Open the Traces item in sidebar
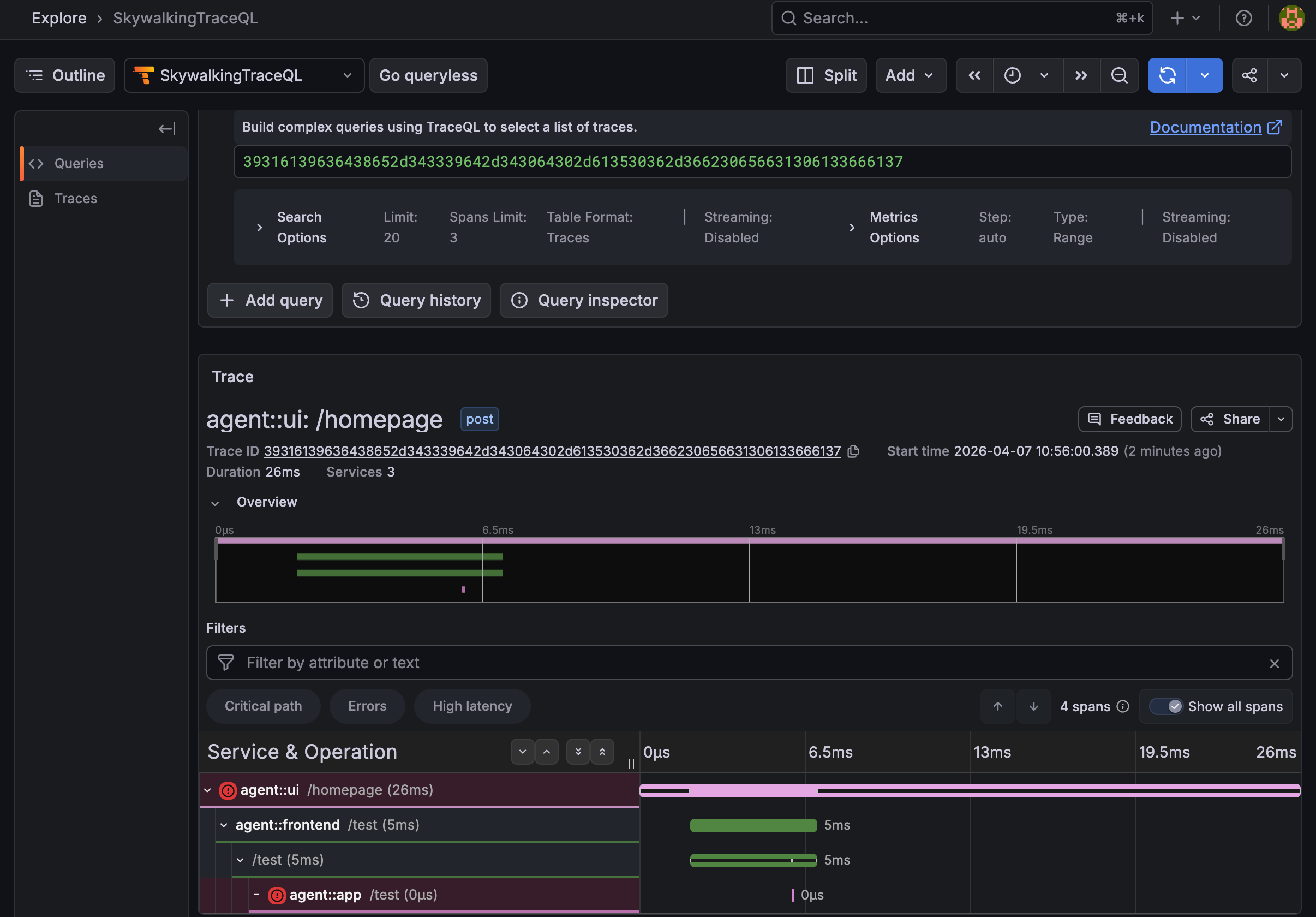1316x917 pixels. [x=76, y=199]
